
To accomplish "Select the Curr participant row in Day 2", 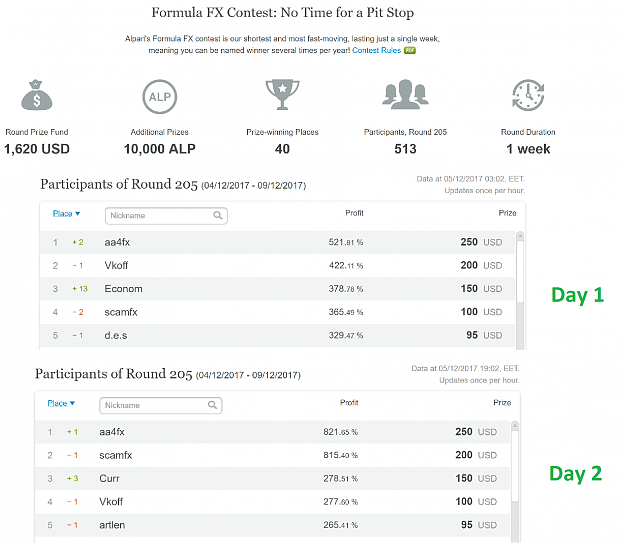I will click(x=272, y=478).
